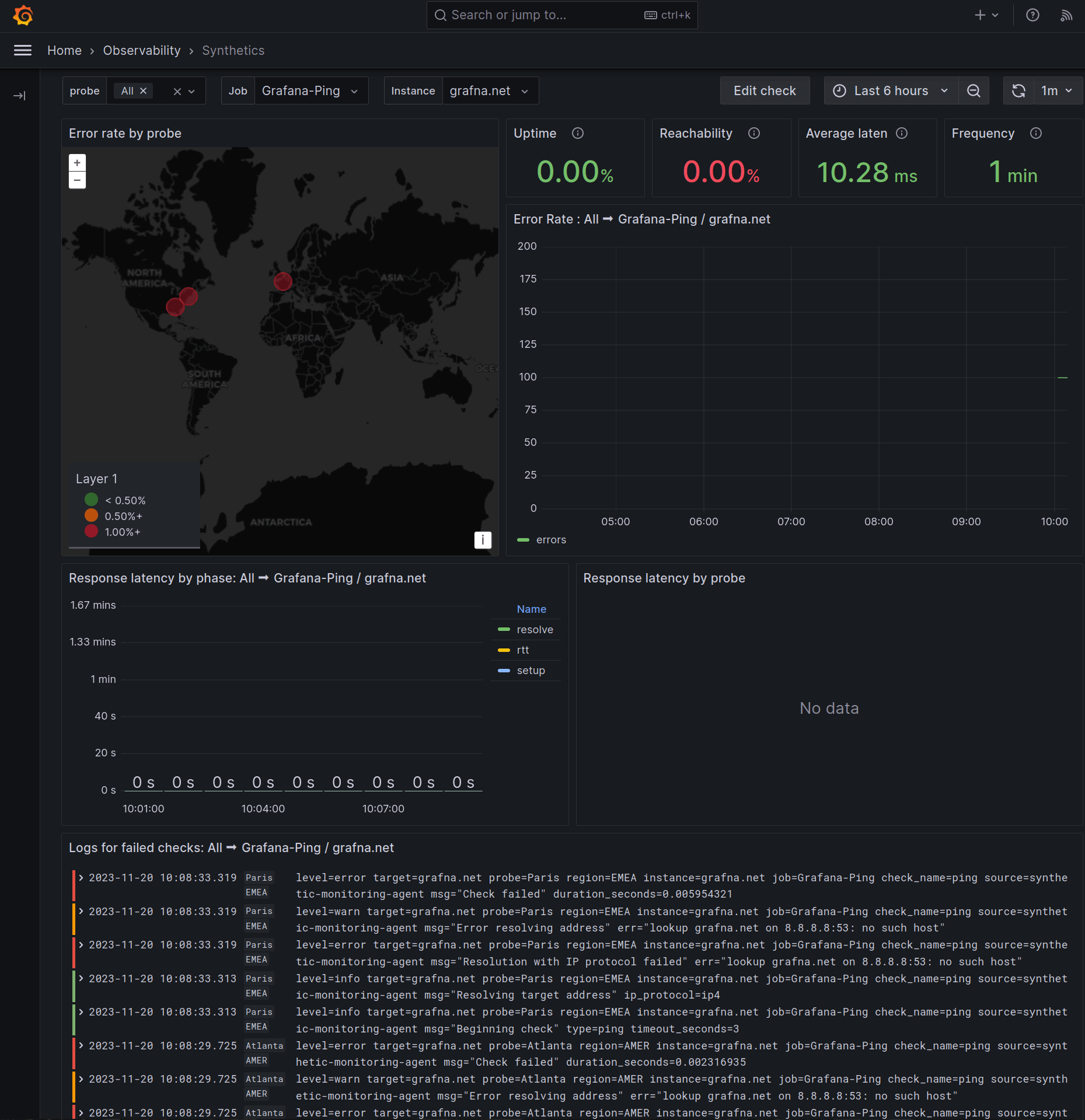Click the zoom out time range icon

974,91
